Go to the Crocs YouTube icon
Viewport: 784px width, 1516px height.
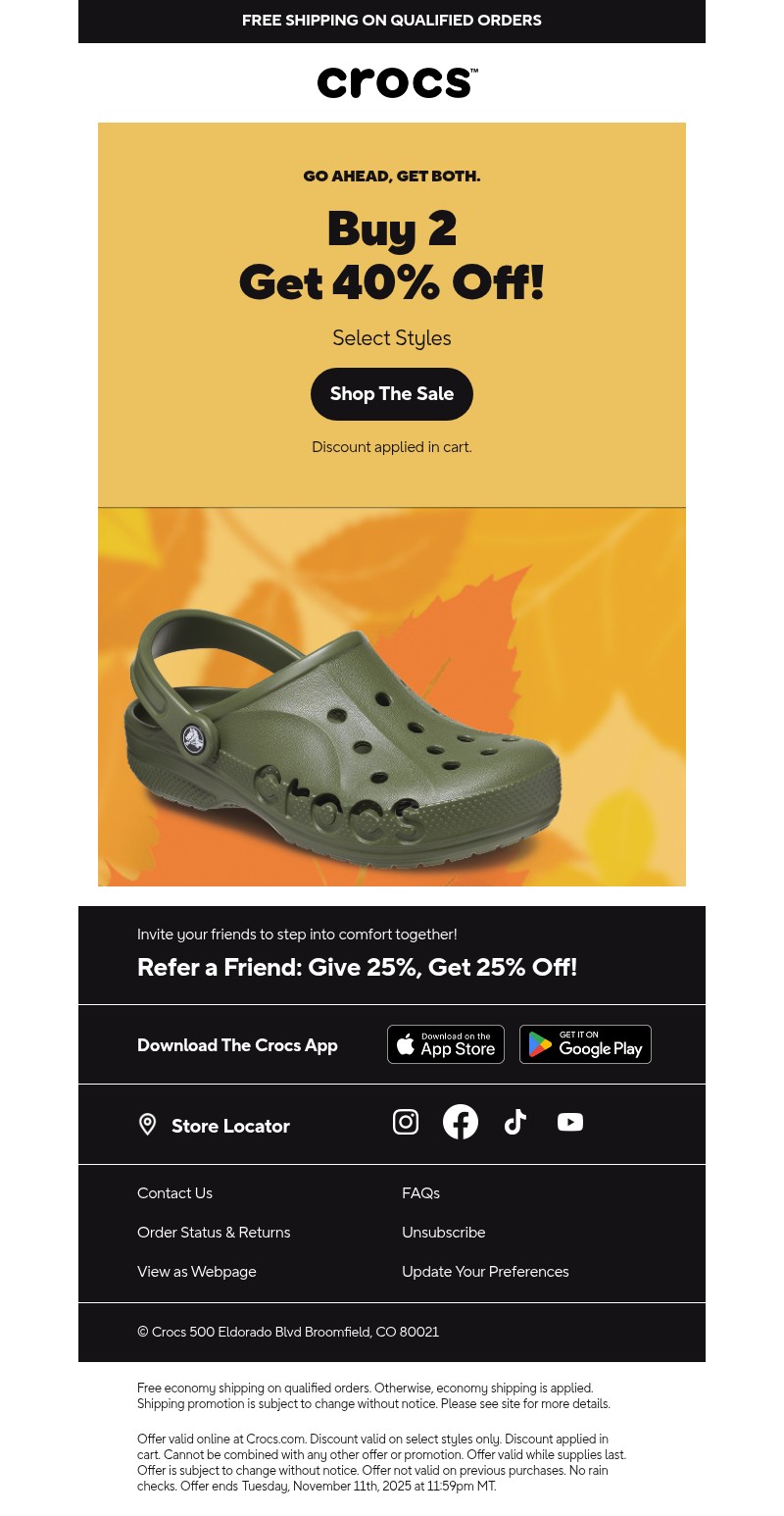570,1122
